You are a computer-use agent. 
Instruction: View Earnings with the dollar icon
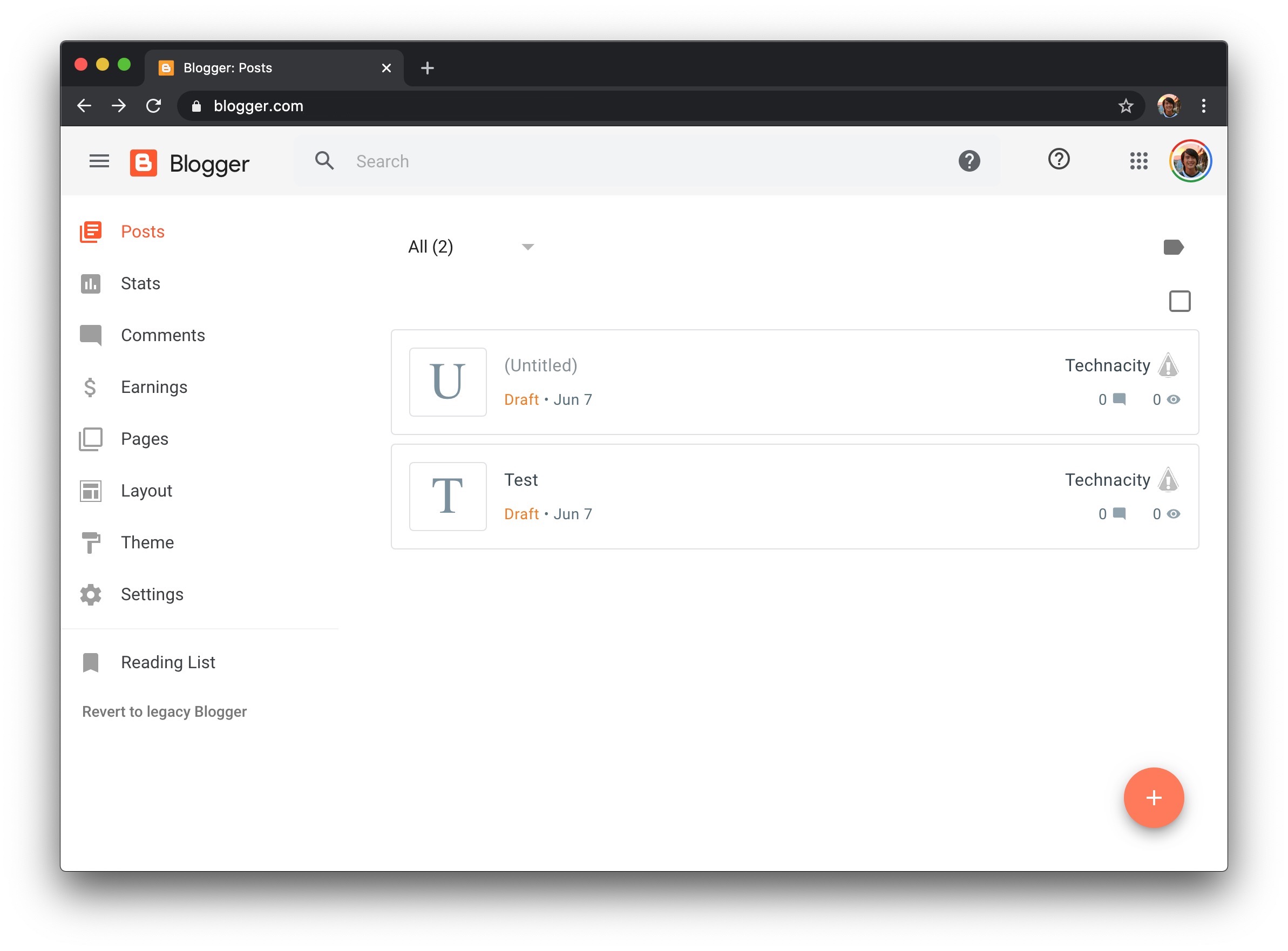90,387
